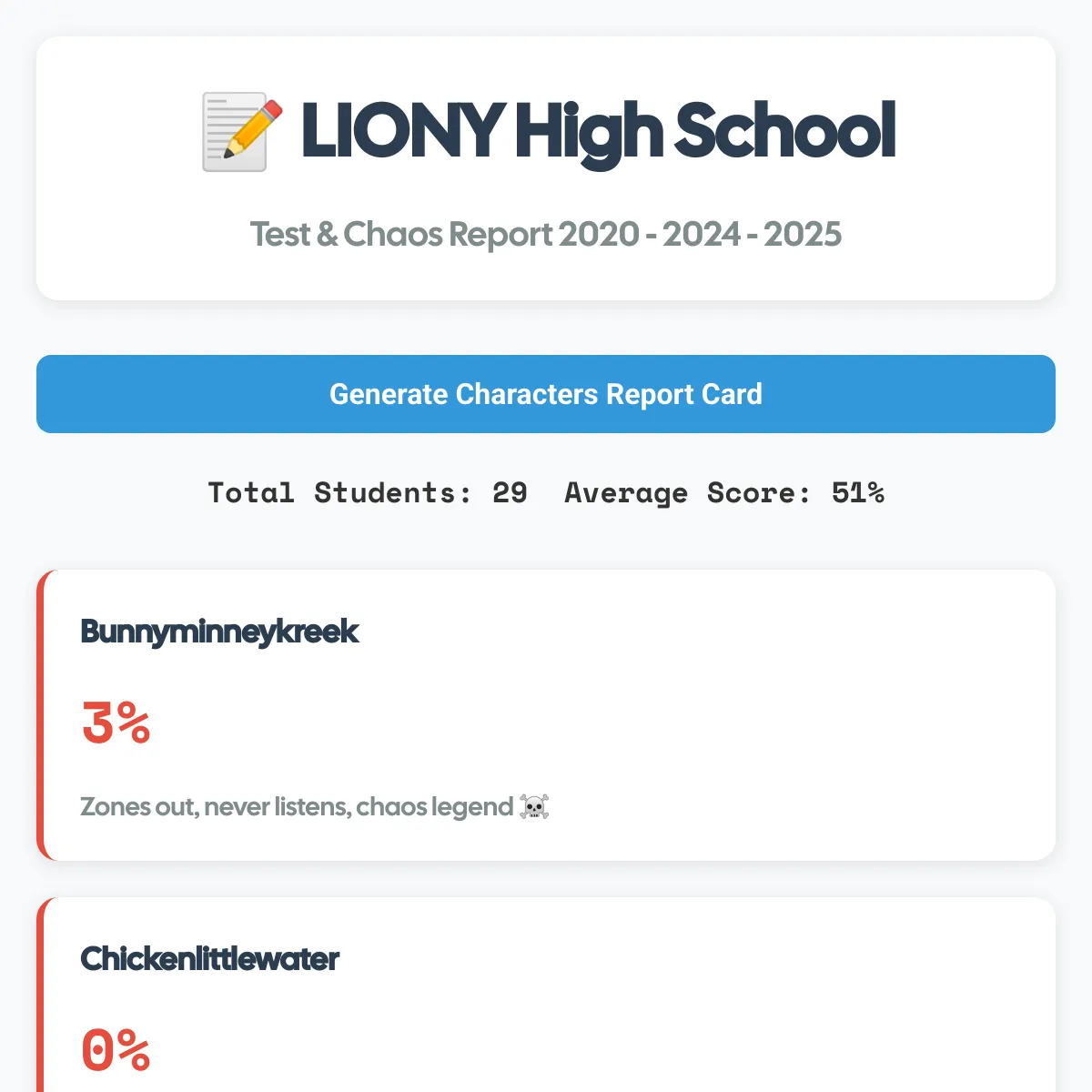1092x1092 pixels.
Task: Select the Bunnyminneykreek report card panel
Action: (546, 715)
